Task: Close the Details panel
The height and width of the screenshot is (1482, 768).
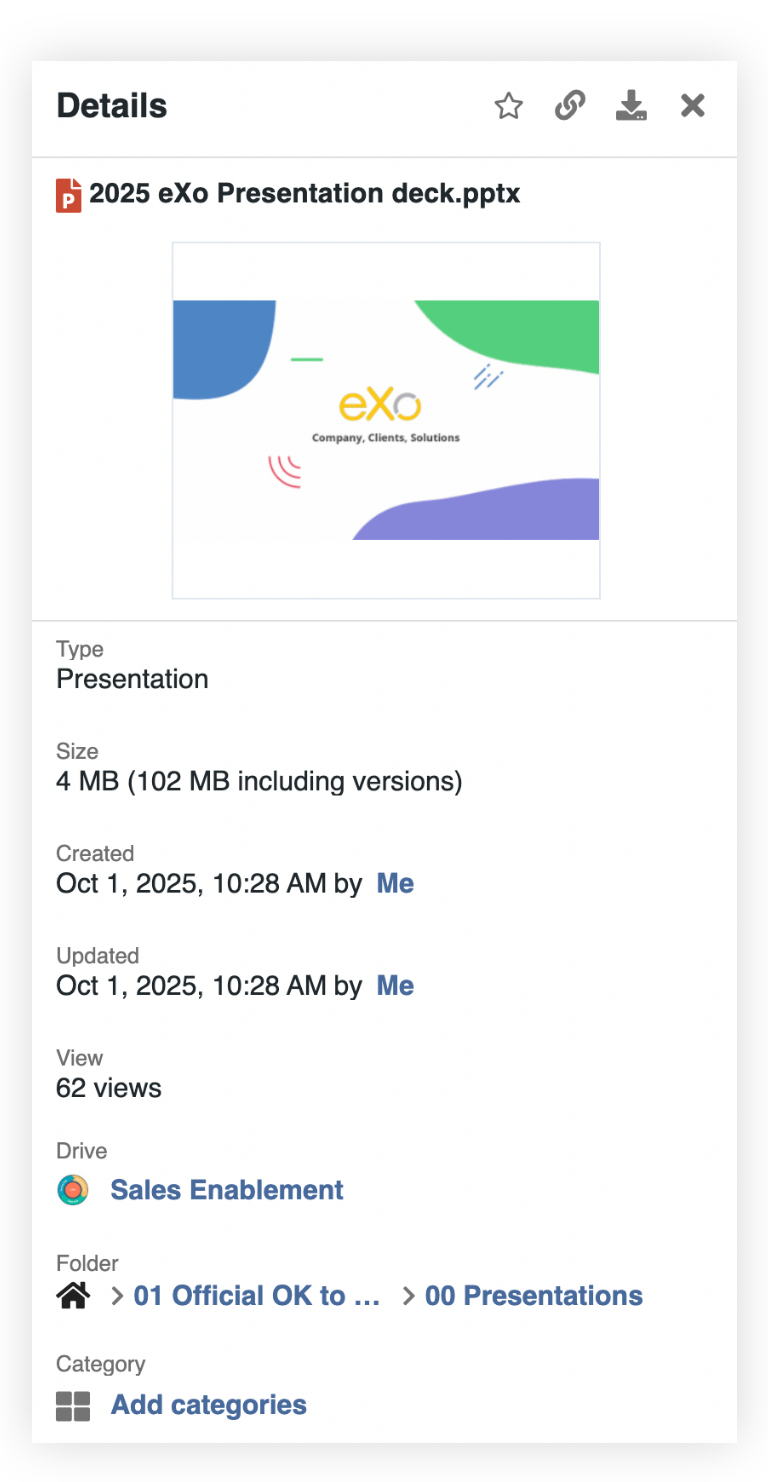Action: click(x=693, y=106)
